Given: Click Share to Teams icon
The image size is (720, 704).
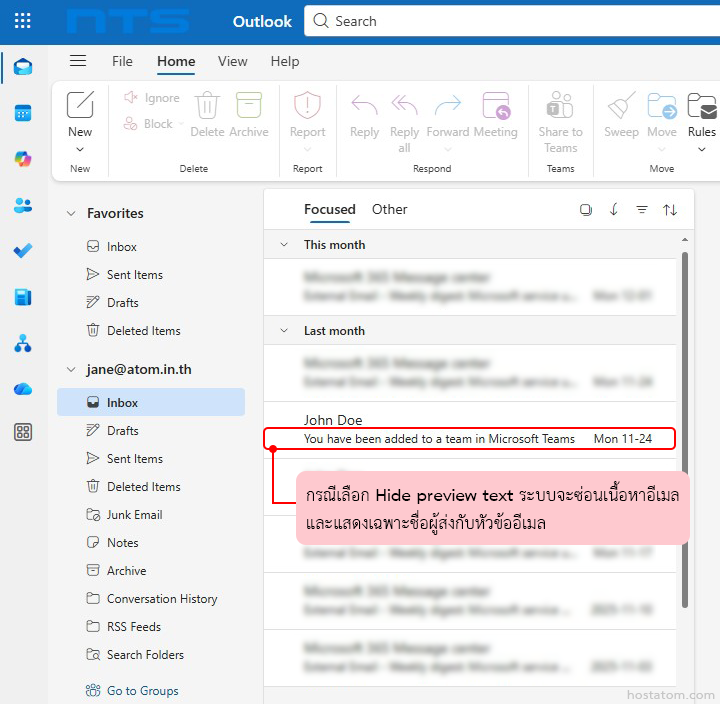Looking at the screenshot, I should 560,105.
